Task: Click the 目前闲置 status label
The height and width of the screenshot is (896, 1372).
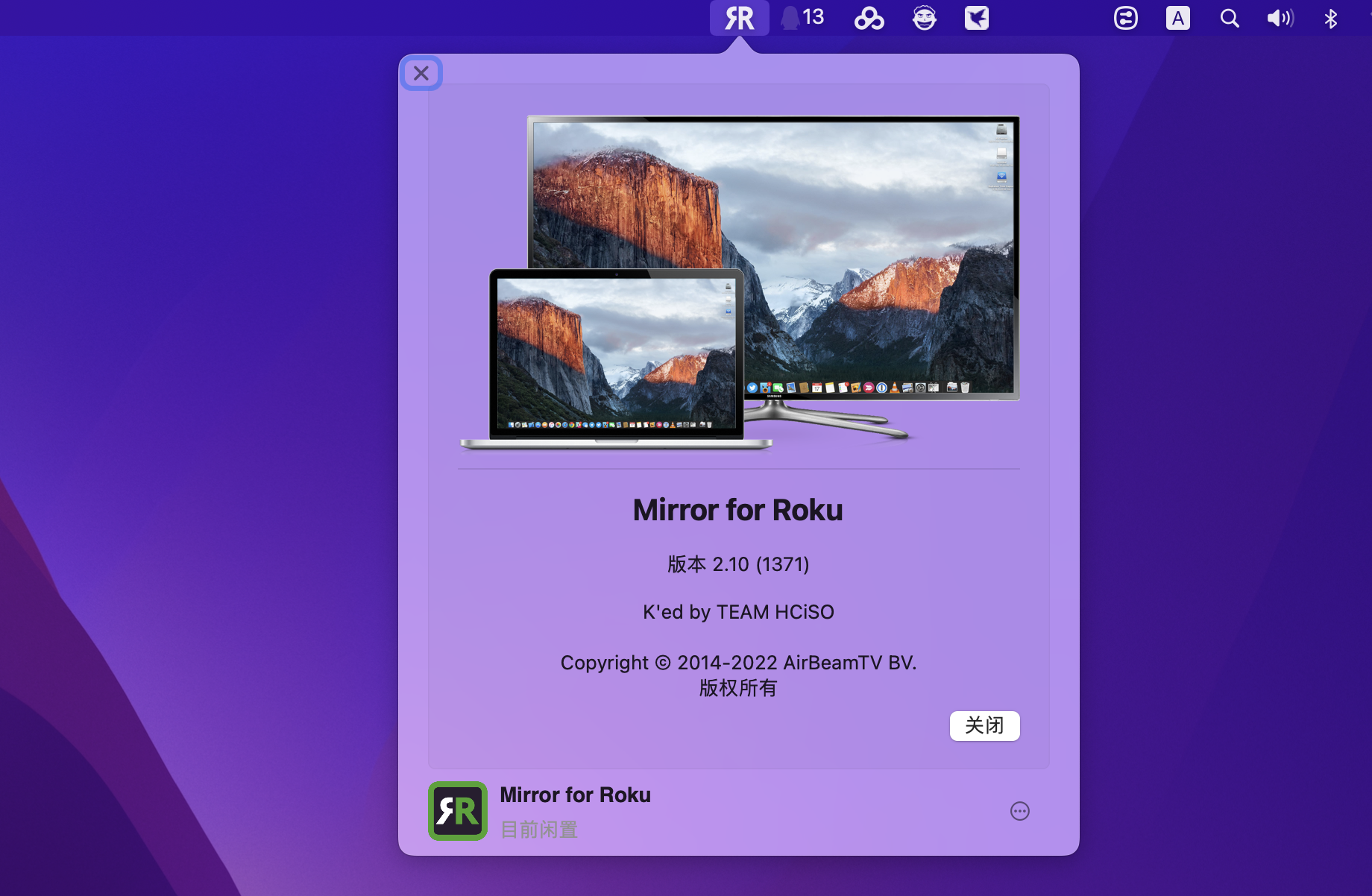Action: click(x=538, y=830)
